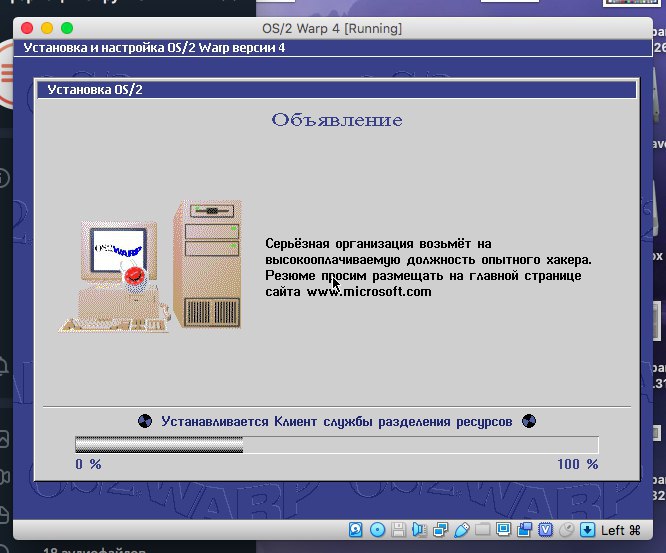Viewport: 666px width, 553px height.
Task: Open the USB devices status icon
Action: 461,530
